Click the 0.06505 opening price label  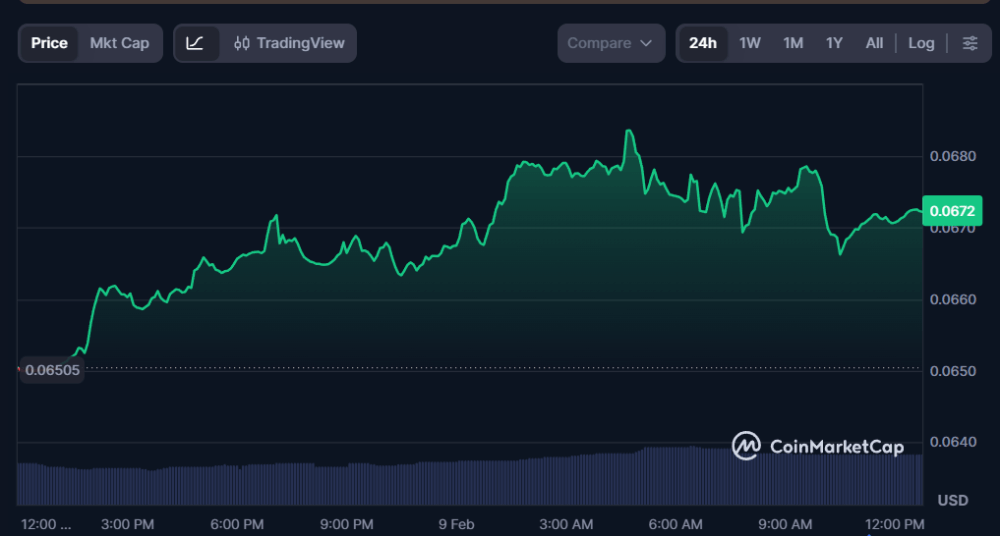click(52, 370)
